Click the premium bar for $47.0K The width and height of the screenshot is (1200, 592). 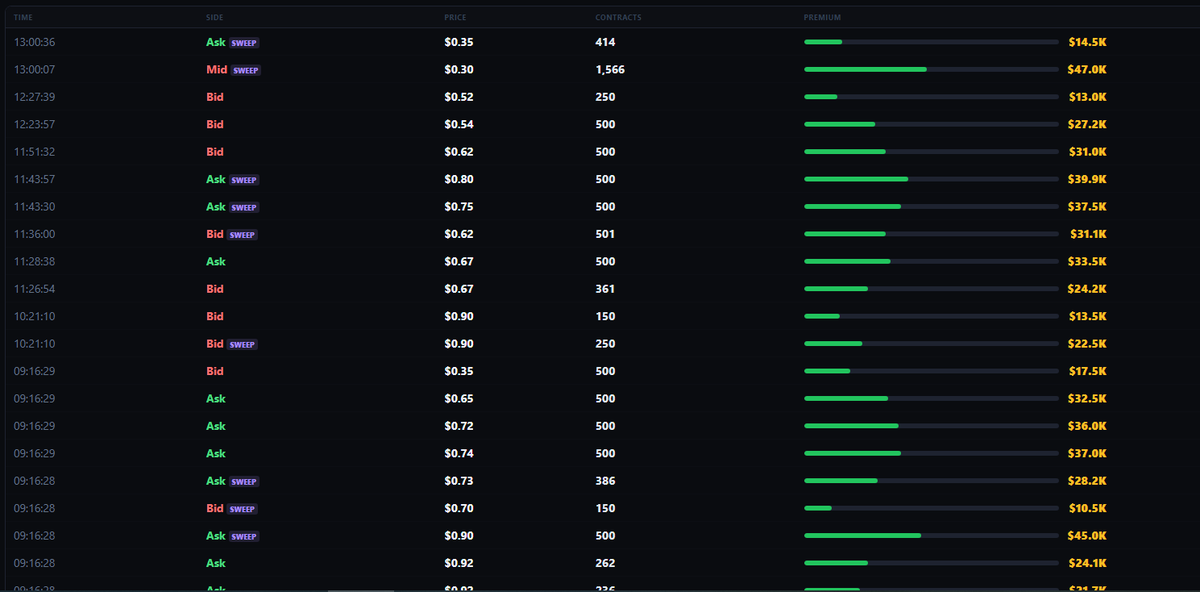[x=931, y=70]
